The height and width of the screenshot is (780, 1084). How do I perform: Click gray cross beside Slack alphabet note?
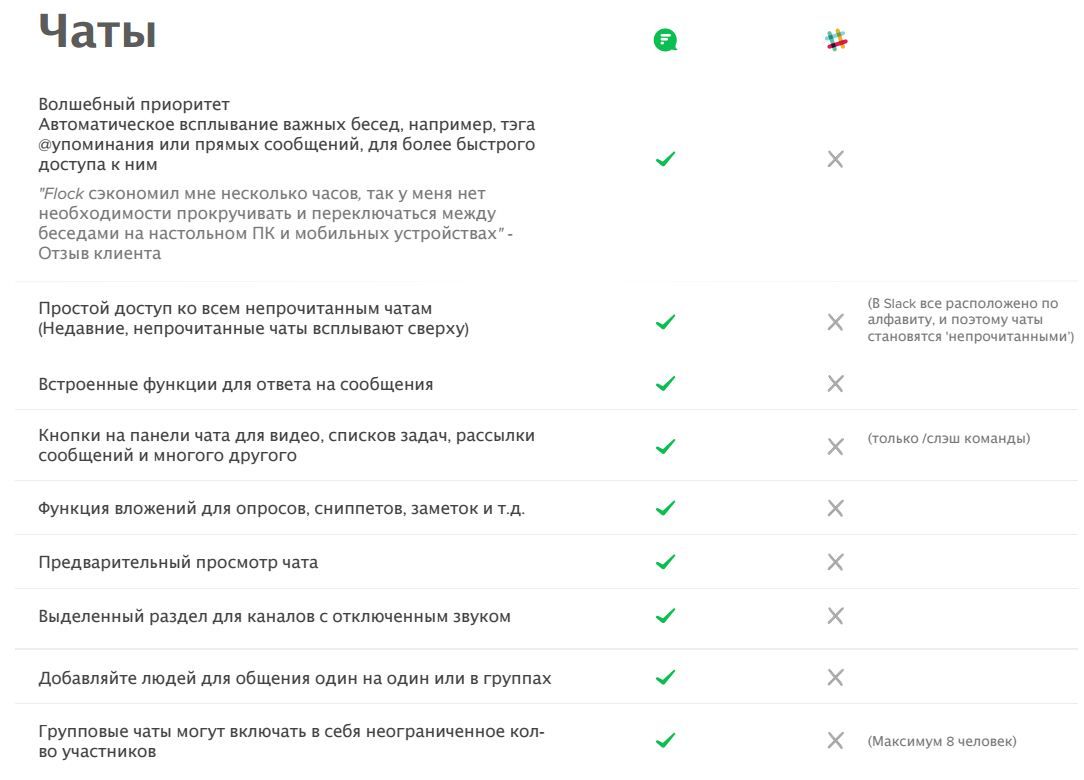pyautogui.click(x=836, y=322)
